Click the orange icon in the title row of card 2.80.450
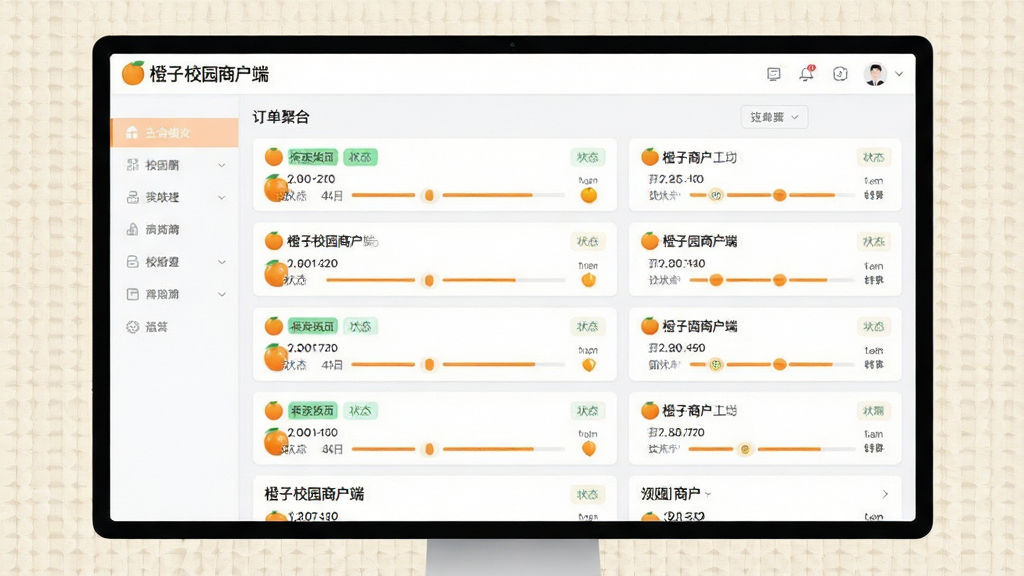1024x576 pixels. click(650, 325)
